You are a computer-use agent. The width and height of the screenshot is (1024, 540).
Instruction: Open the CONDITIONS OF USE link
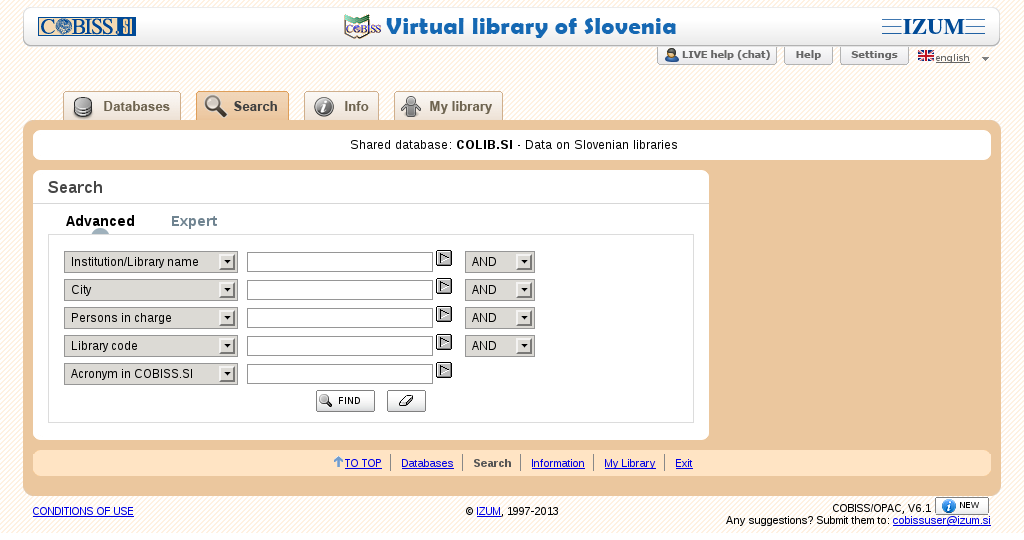83,511
